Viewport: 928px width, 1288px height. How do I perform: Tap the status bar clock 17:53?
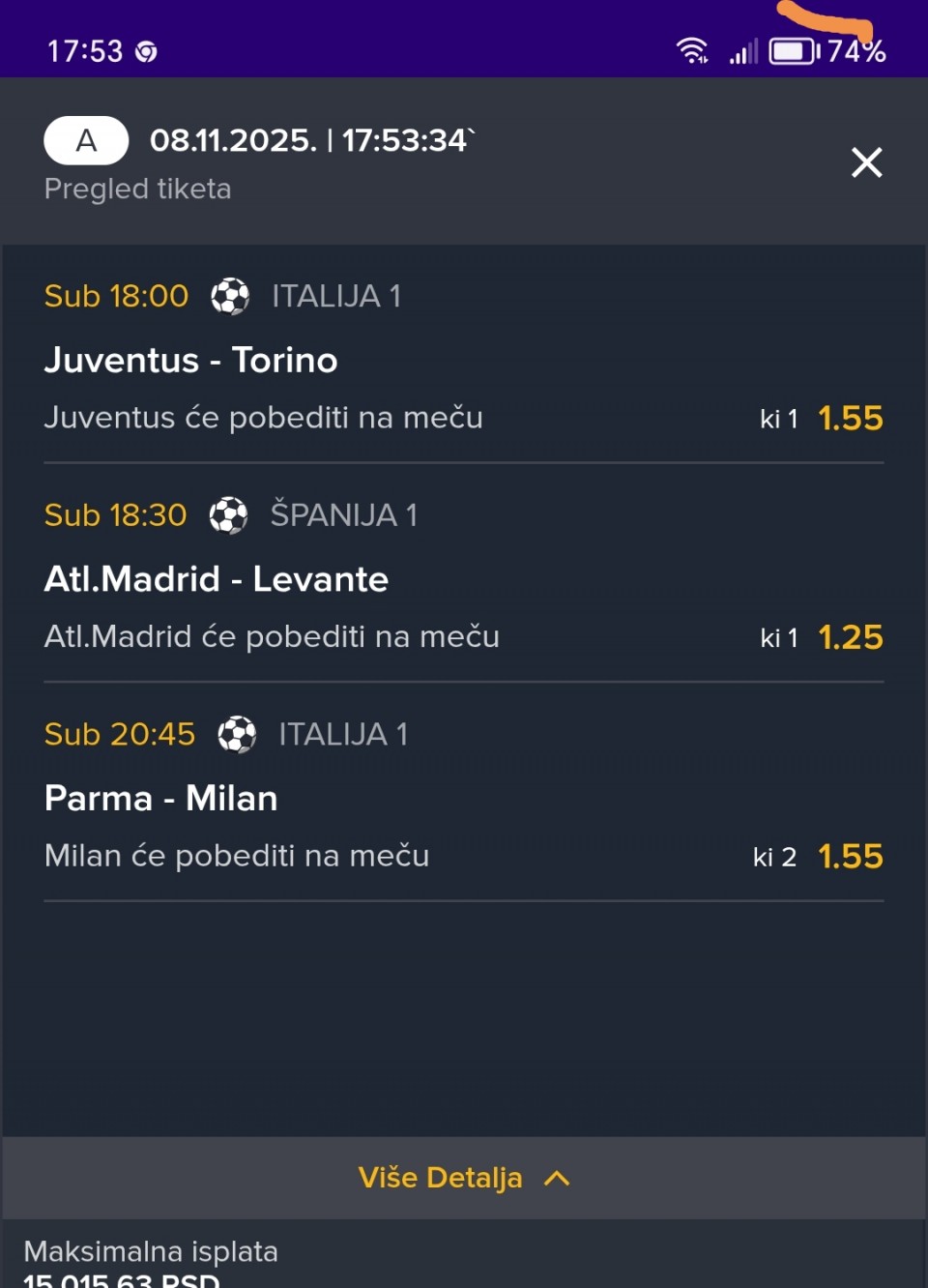click(85, 51)
